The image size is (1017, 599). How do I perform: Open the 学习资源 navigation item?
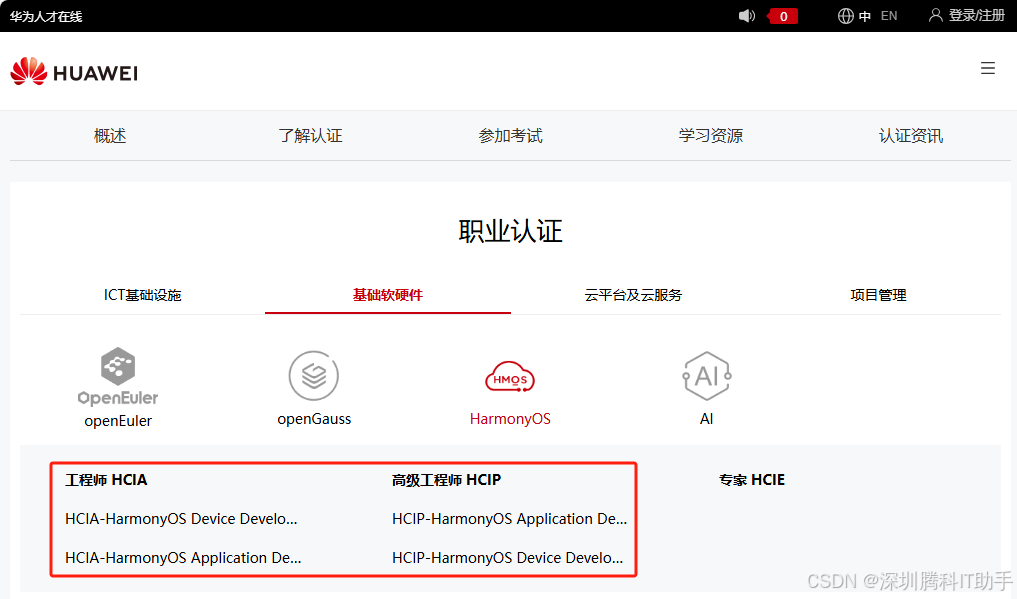click(x=711, y=135)
